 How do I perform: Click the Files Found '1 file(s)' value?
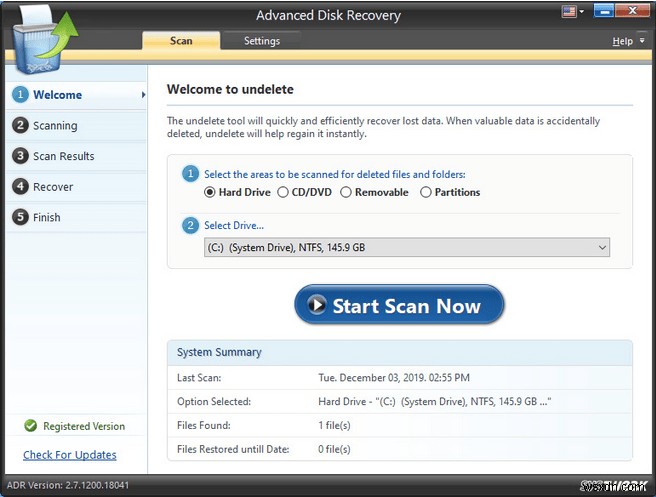[x=334, y=425]
